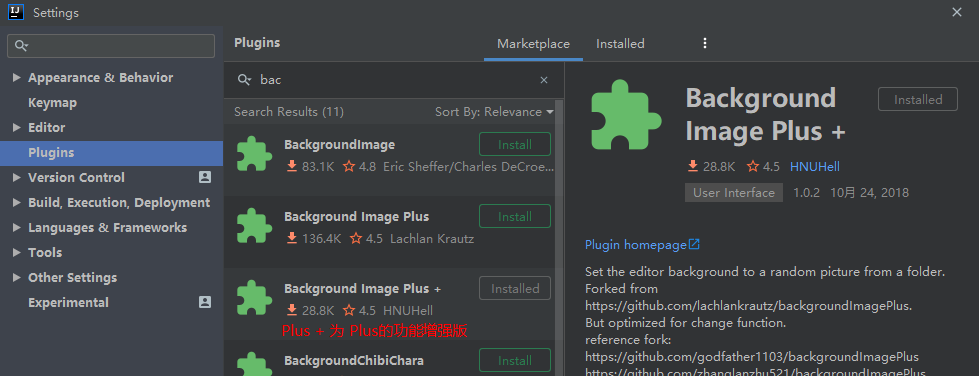979x376 pixels.
Task: Click 'Eric Sheffer/Charles DeCroe...' author text
Action: pos(468,167)
